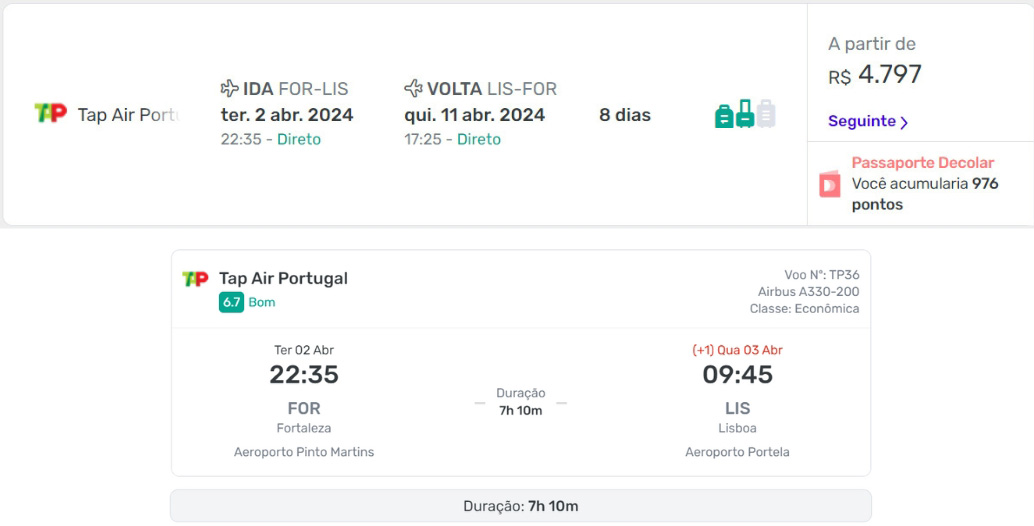The width and height of the screenshot is (1034, 526).
Task: Click the TAP logo in the detail card
Action: click(195, 279)
